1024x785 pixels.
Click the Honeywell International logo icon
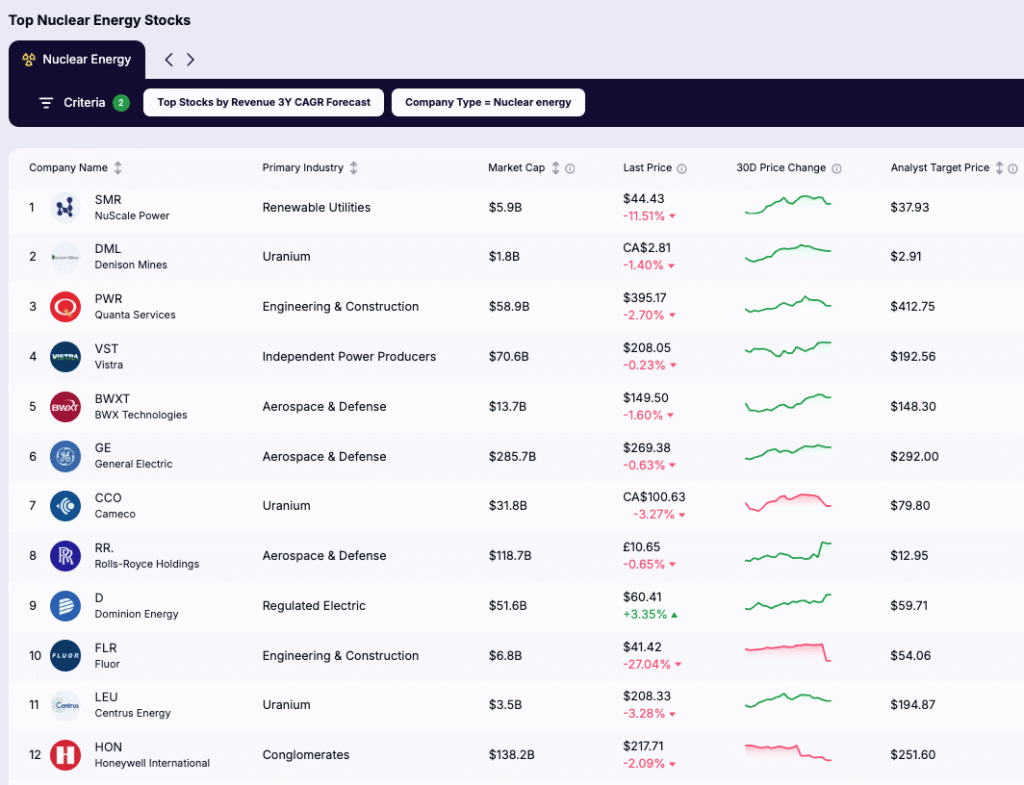coord(65,755)
